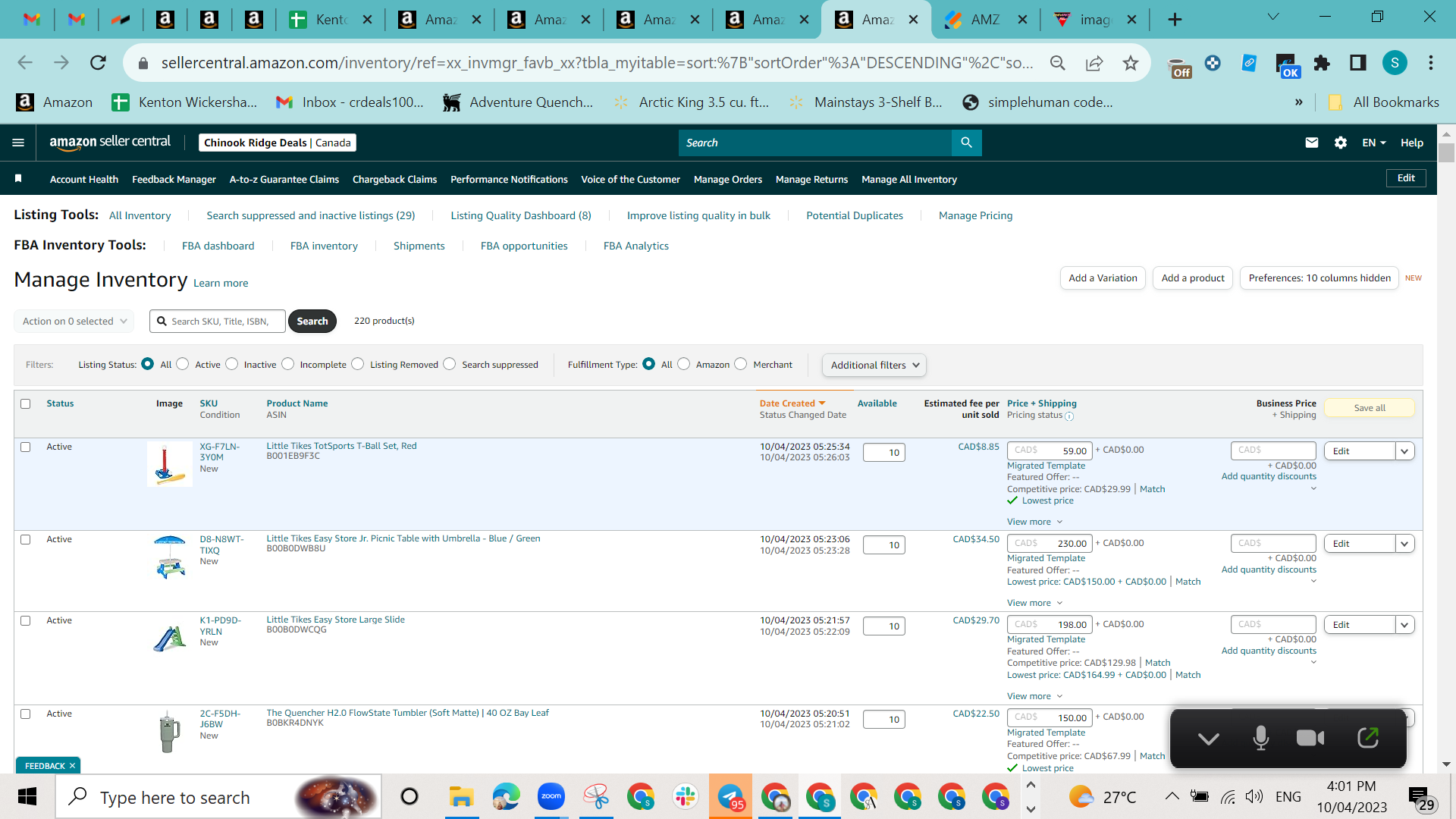The image size is (1456, 819).
Task: Expand View more under Large Slide pricing
Action: (x=1034, y=696)
